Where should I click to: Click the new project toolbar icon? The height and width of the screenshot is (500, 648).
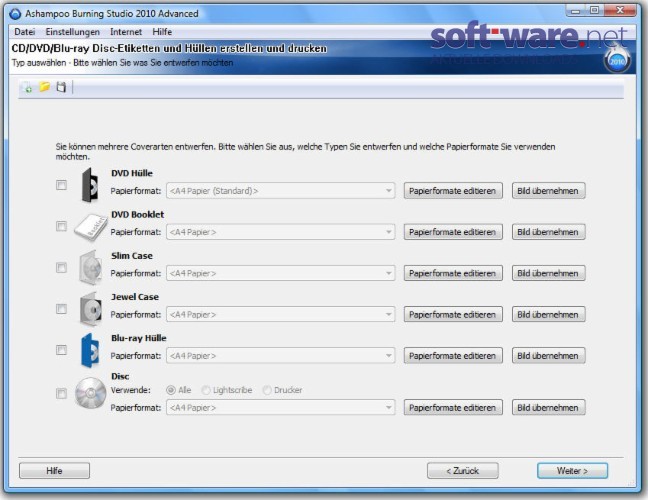(27, 87)
